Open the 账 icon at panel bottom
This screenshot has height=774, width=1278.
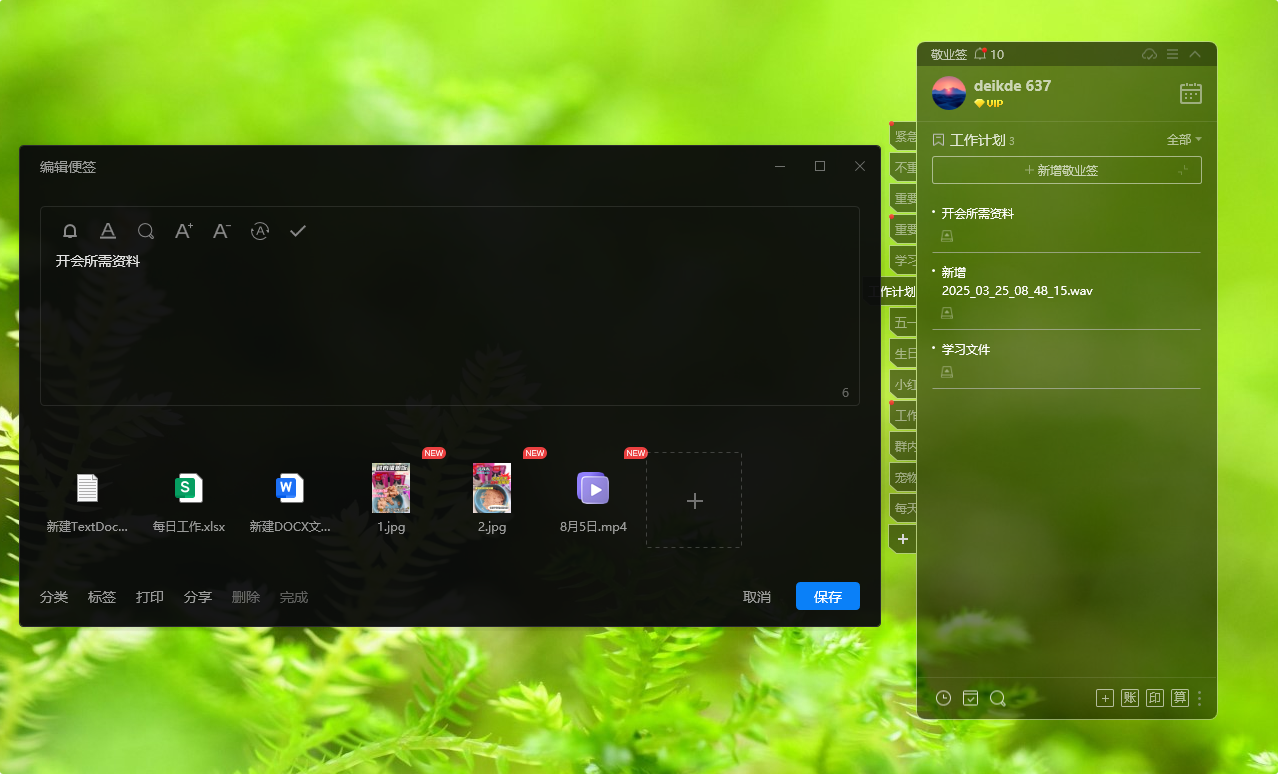pyautogui.click(x=1130, y=698)
